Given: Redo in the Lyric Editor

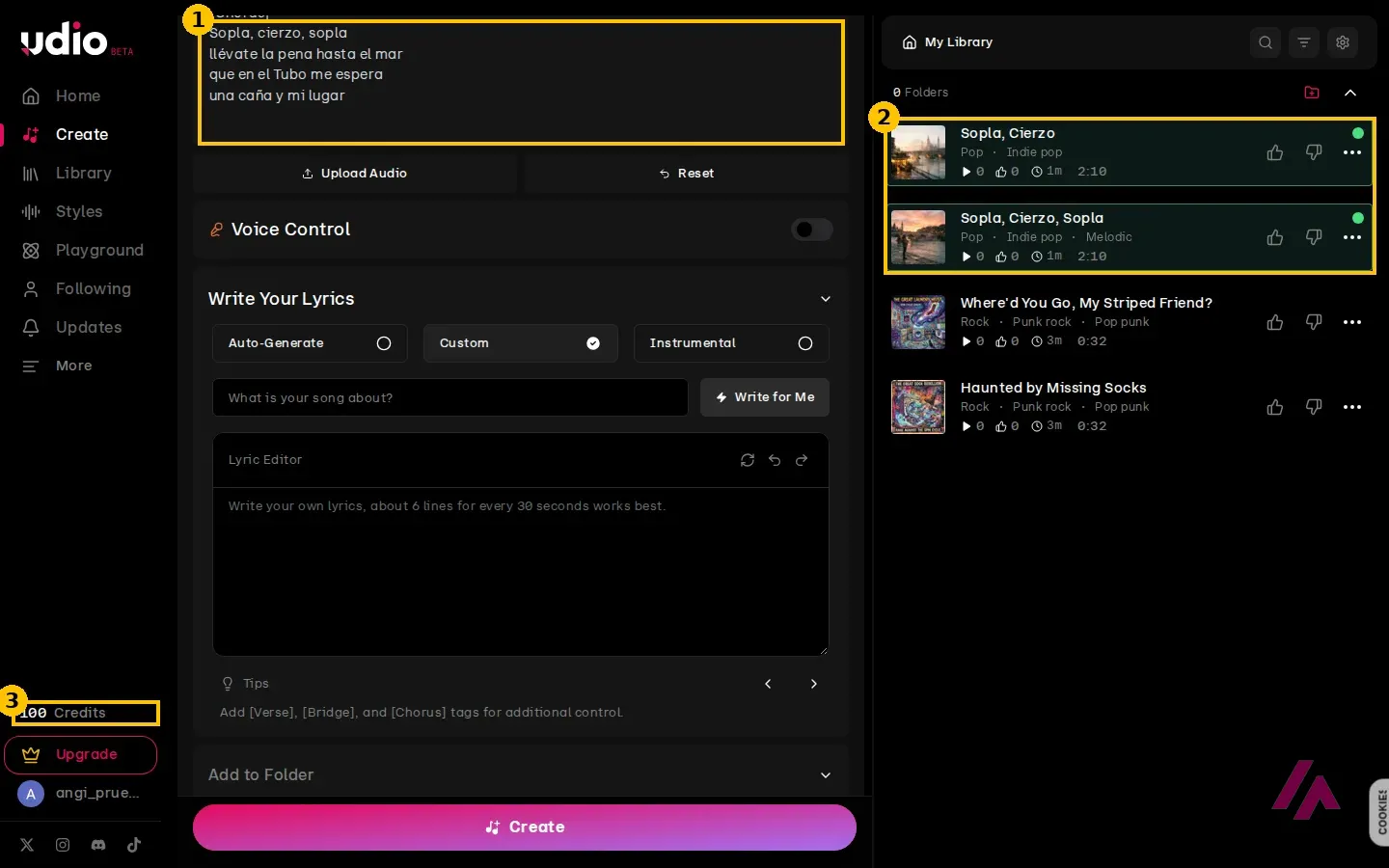Looking at the screenshot, I should pos(802,460).
